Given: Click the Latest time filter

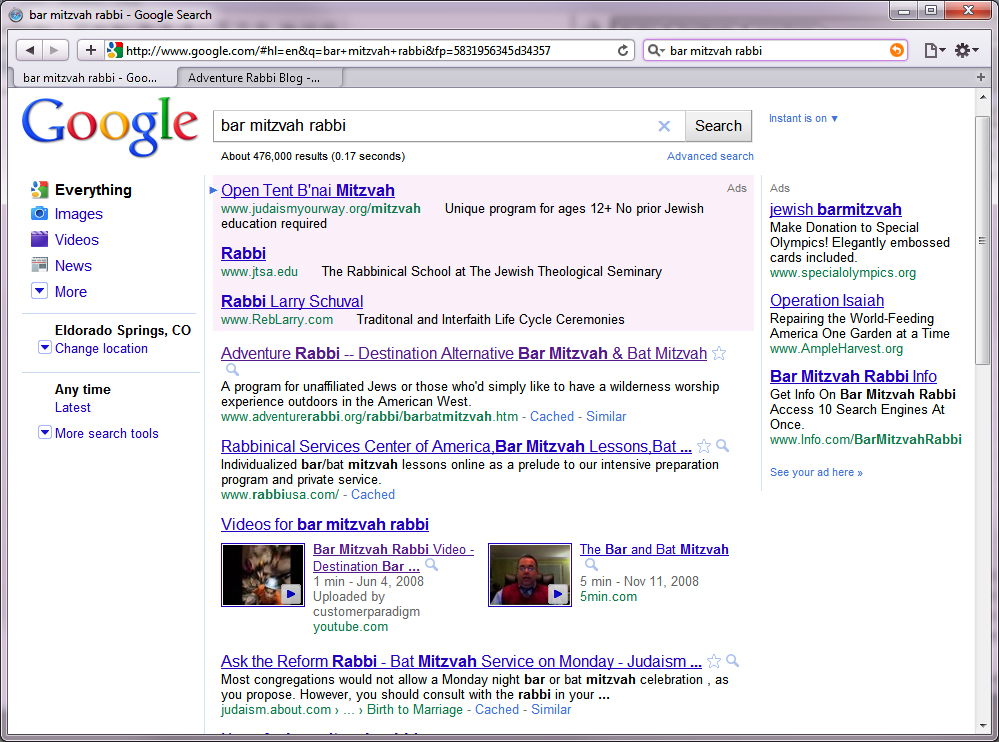Looking at the screenshot, I should coord(73,408).
